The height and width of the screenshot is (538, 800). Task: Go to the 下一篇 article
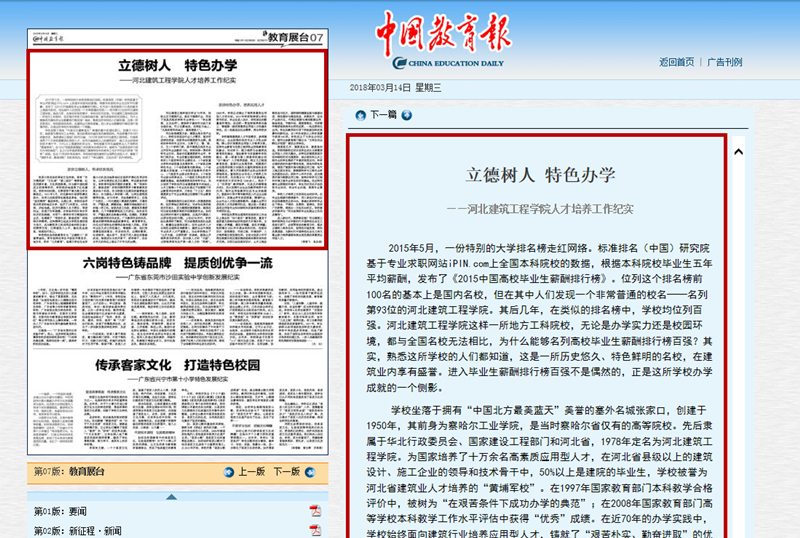383,115
